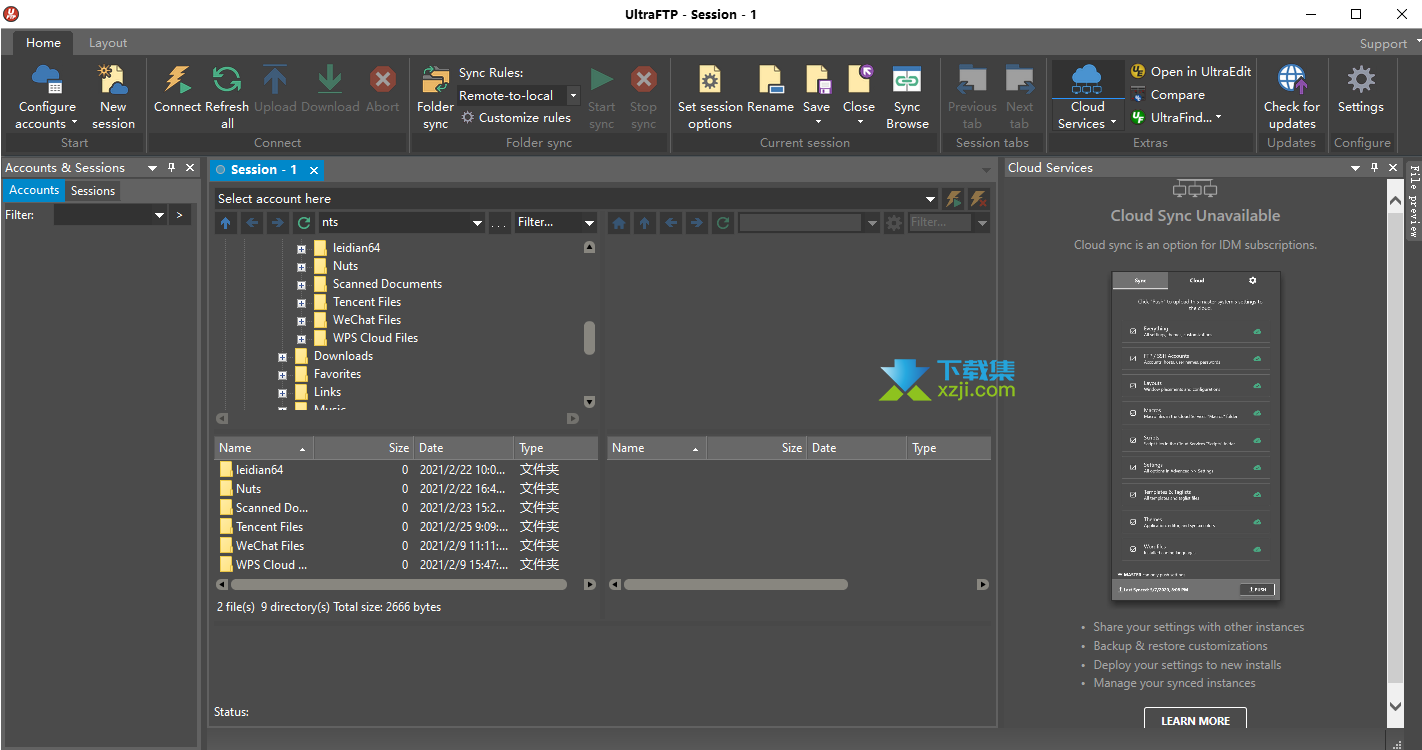Select WPS Cloud Files in tree
The width and height of the screenshot is (1422, 750).
pos(375,338)
